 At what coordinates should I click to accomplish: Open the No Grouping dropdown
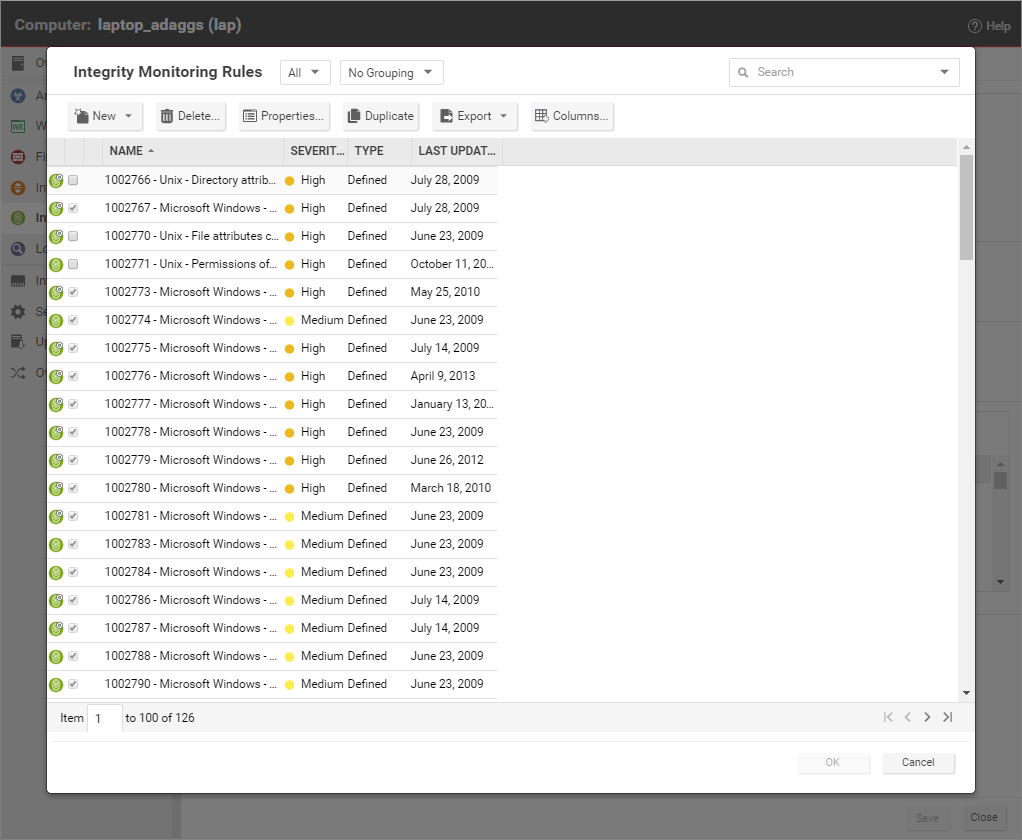click(391, 73)
